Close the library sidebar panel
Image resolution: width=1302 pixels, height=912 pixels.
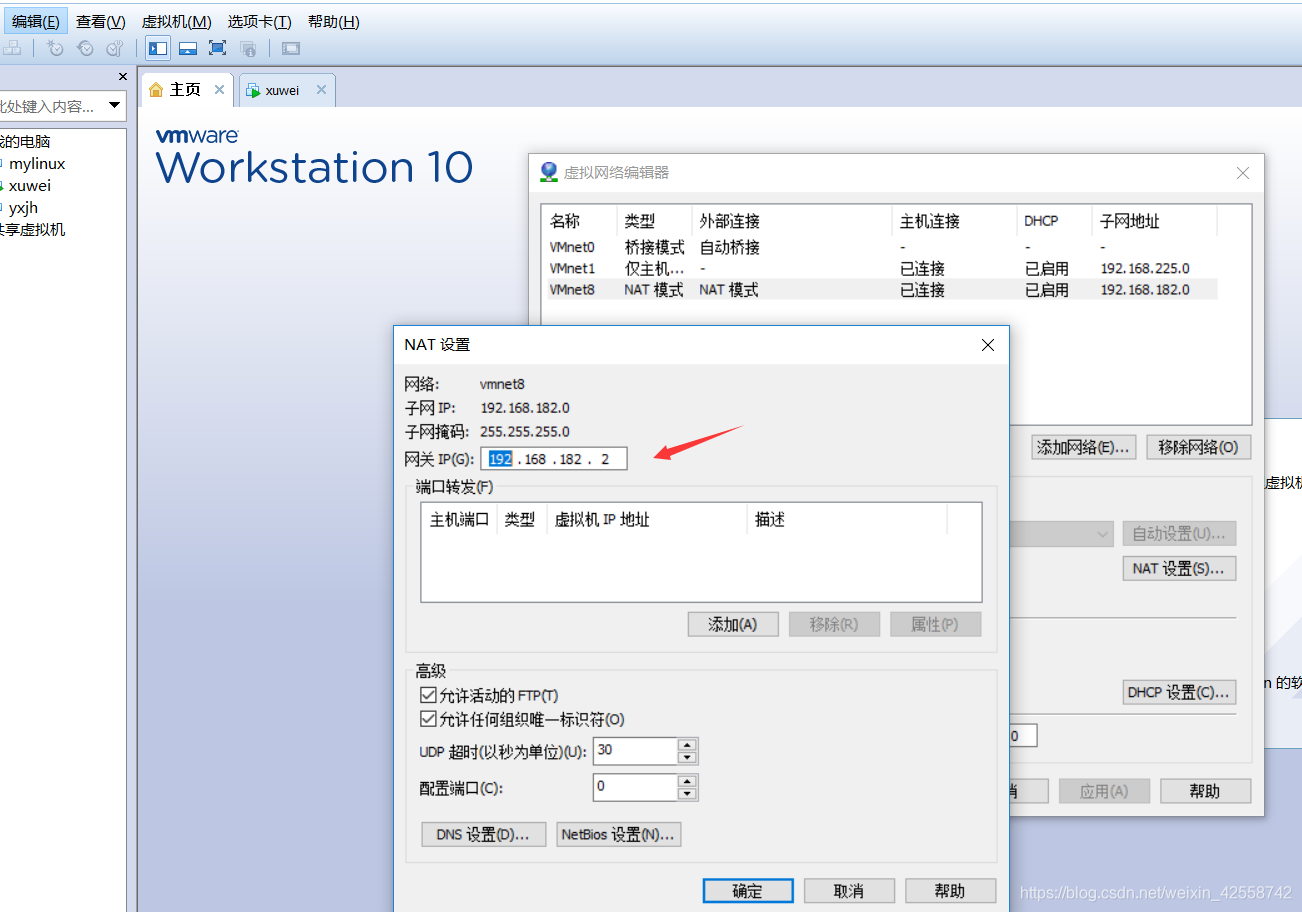pos(123,77)
